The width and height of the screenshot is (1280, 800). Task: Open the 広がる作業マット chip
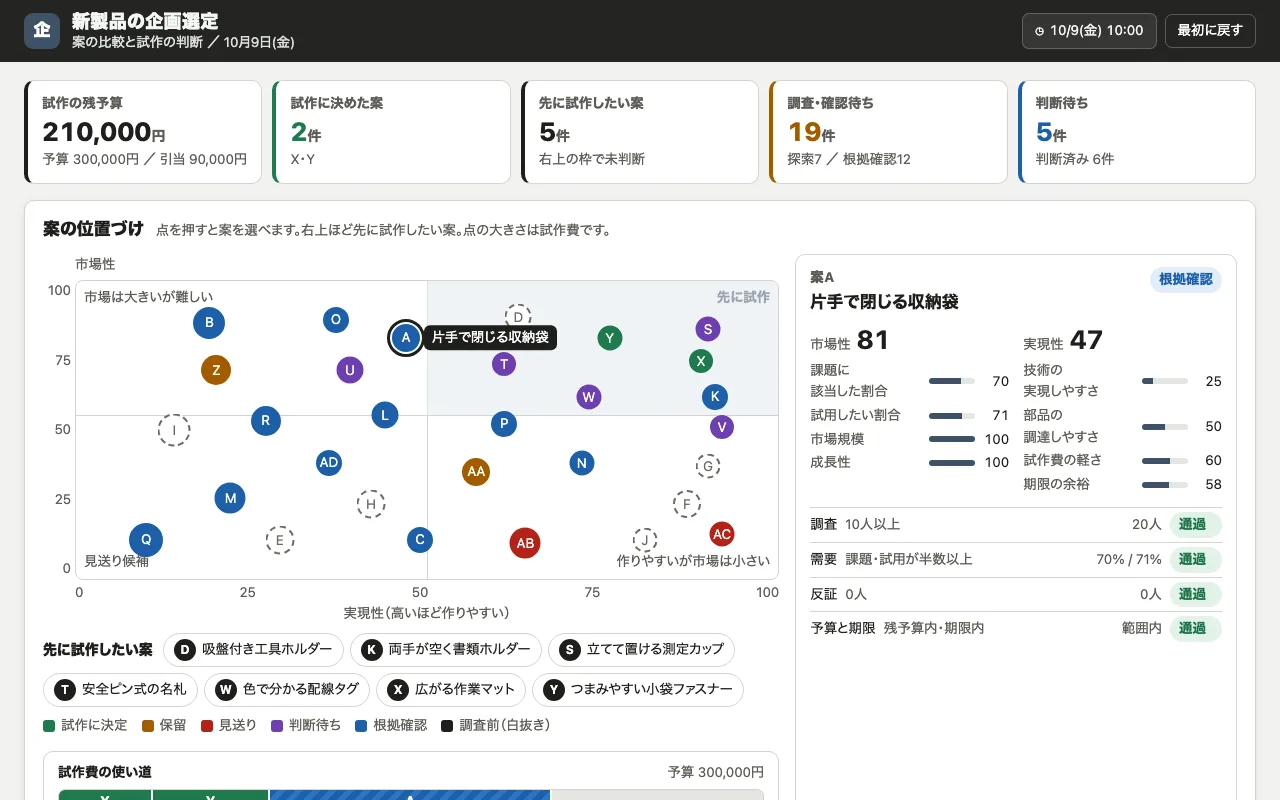tap(450, 690)
